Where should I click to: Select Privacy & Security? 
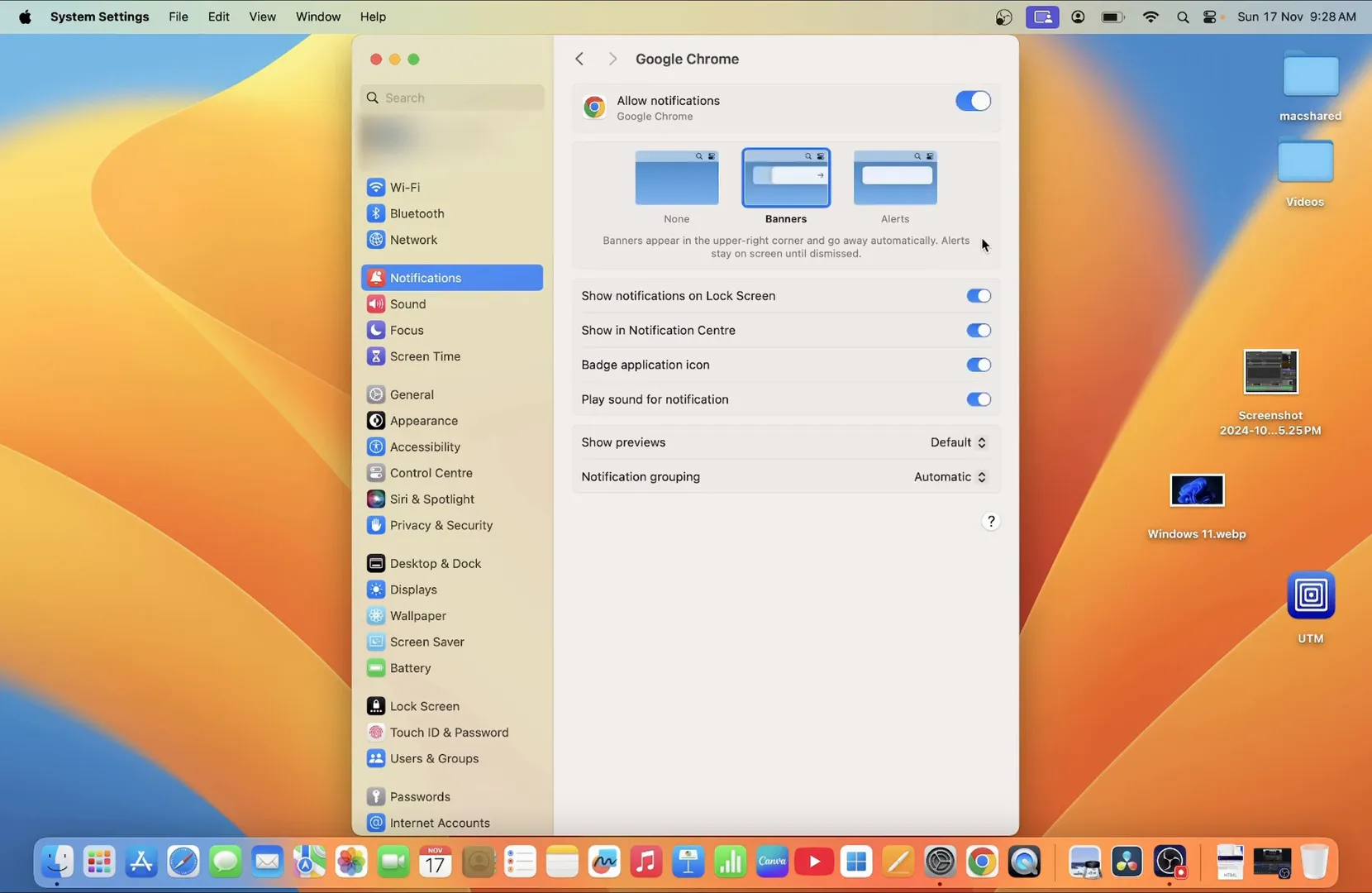point(451,525)
